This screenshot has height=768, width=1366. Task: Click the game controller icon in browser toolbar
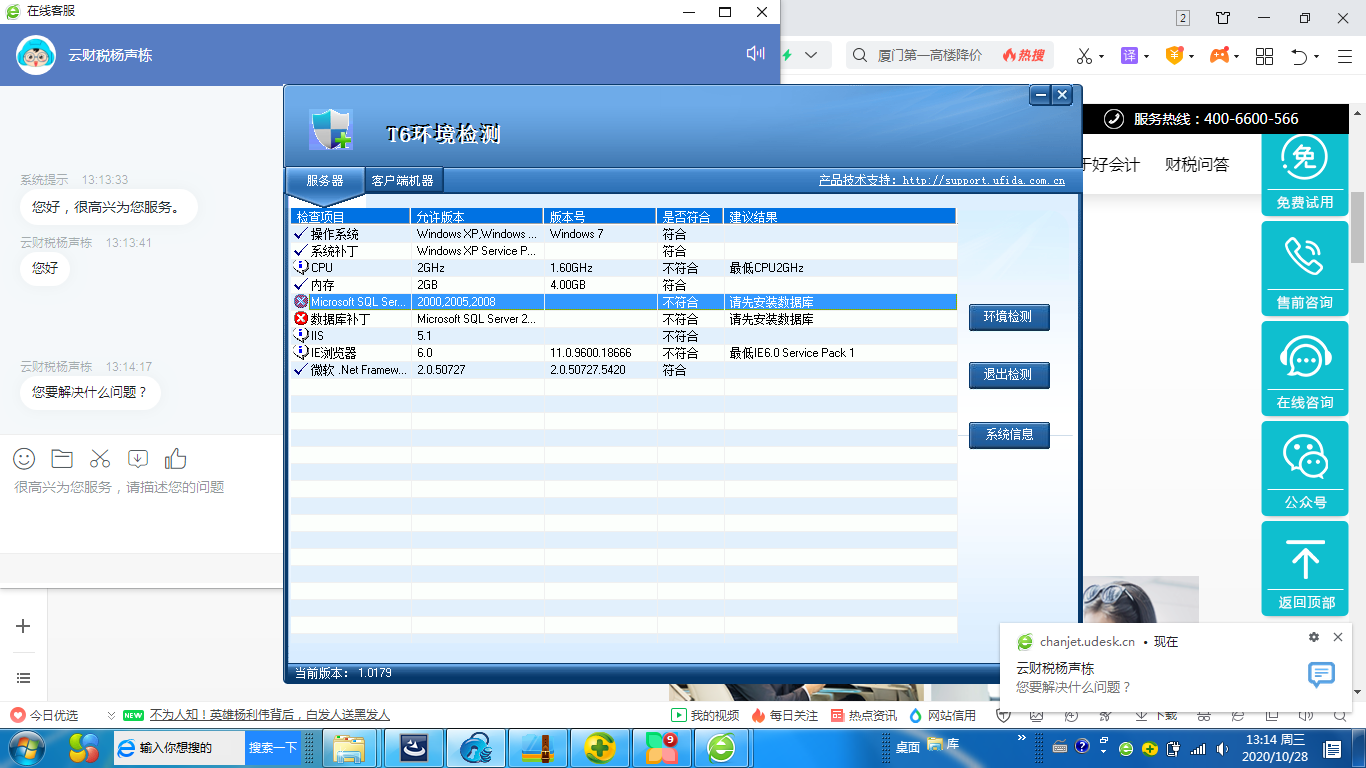(x=1220, y=56)
